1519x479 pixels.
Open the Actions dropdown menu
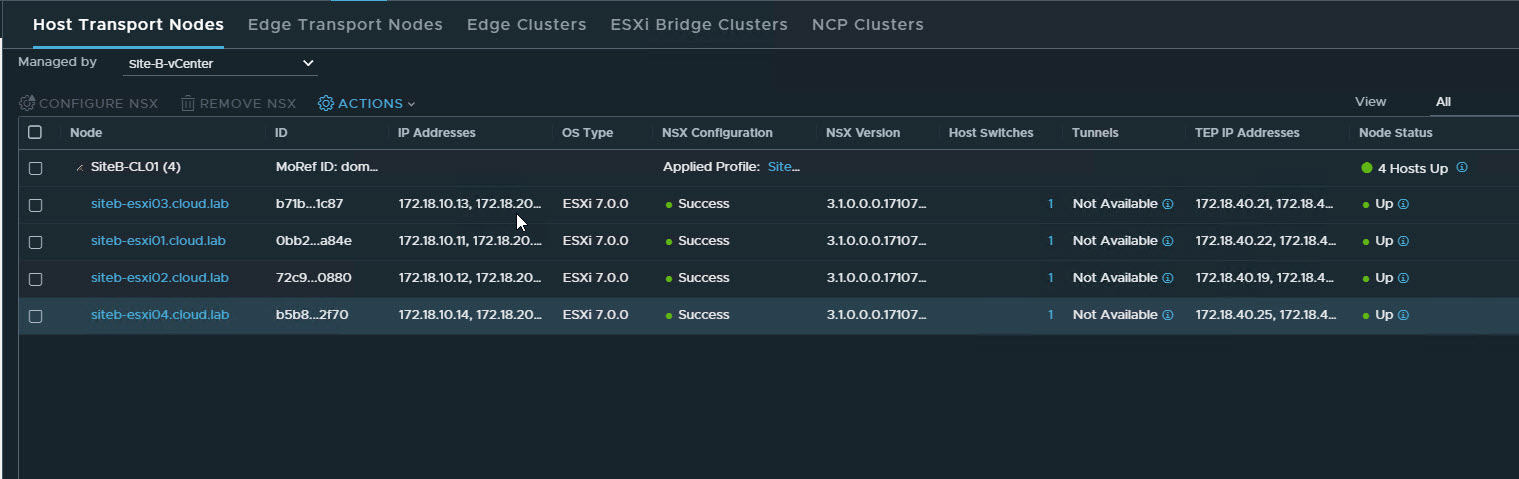pos(366,104)
